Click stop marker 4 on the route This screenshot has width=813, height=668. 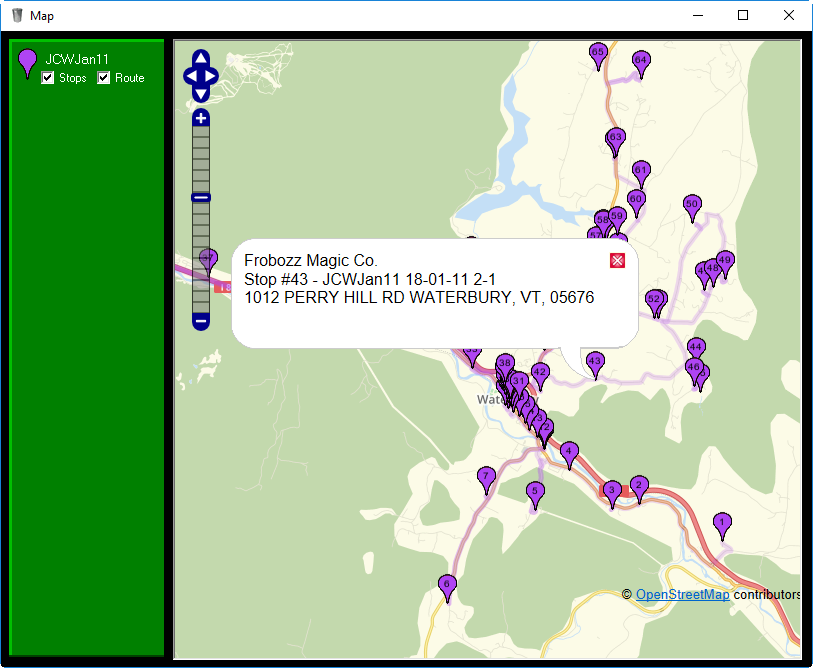click(569, 452)
